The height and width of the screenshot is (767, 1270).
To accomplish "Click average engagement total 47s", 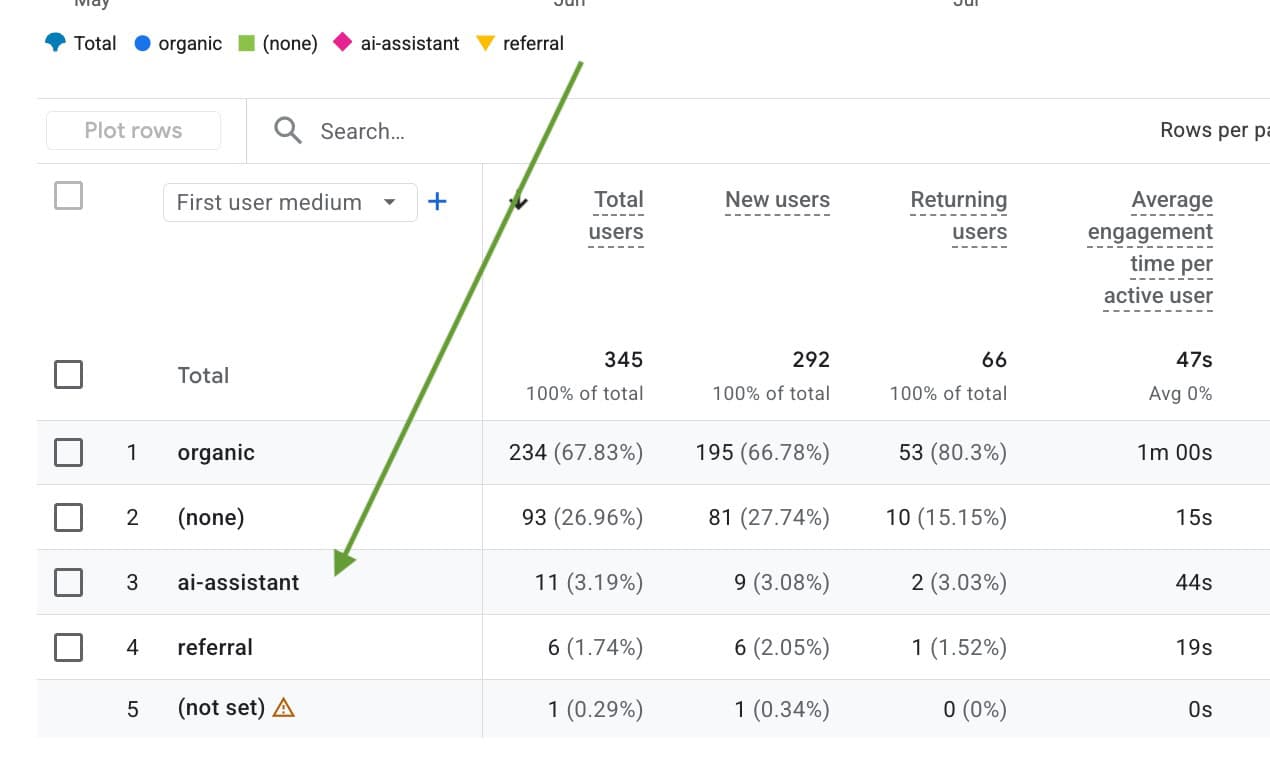I will 1194,359.
